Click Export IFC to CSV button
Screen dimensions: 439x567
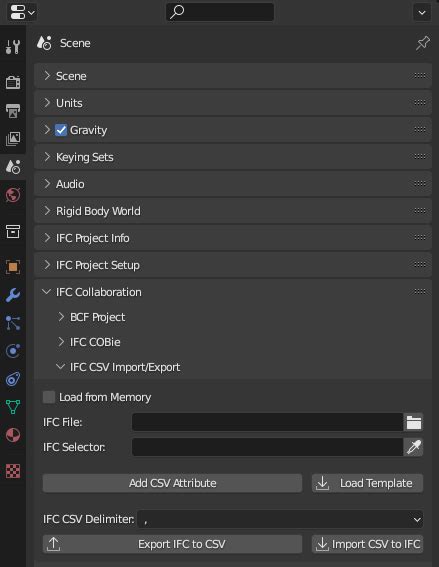tap(172, 544)
